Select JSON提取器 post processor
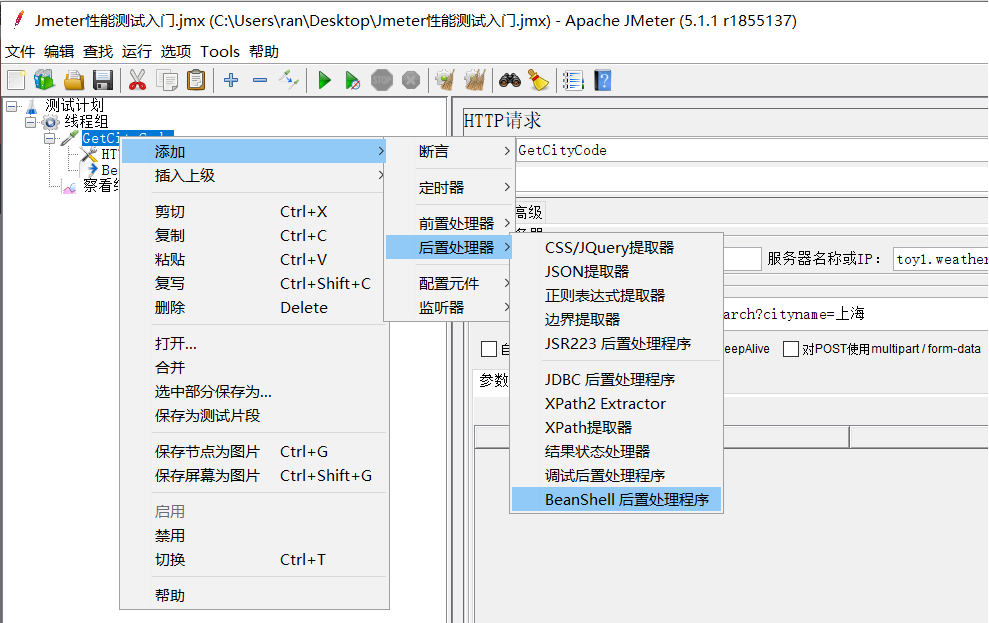 tap(616, 272)
